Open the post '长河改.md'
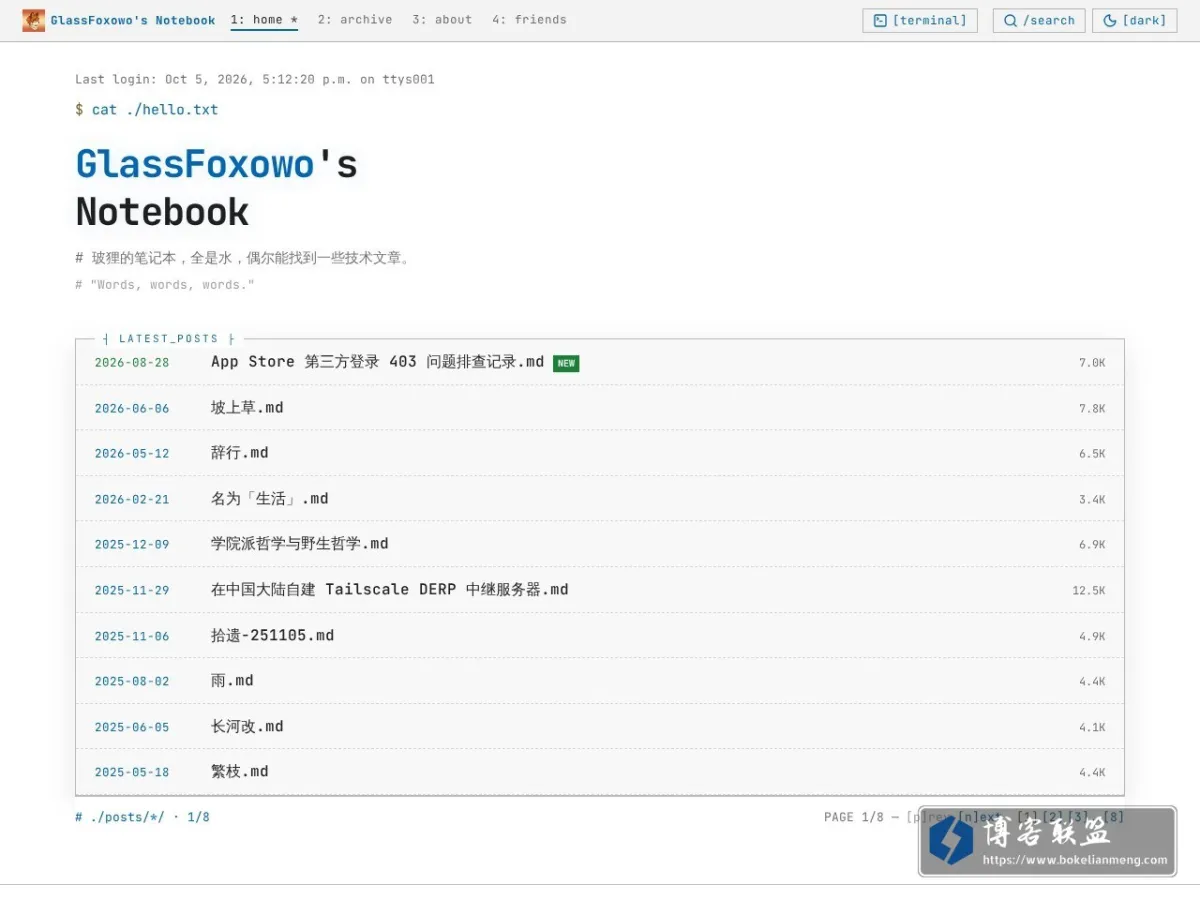Screen dimensions: 1200x900 pos(247,727)
